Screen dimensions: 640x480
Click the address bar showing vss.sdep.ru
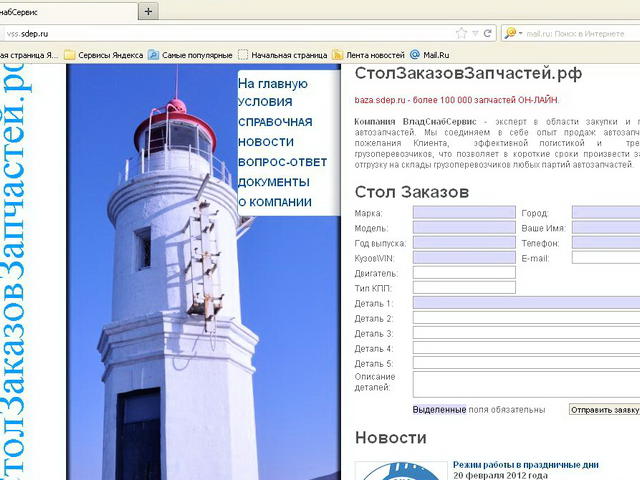coord(229,34)
